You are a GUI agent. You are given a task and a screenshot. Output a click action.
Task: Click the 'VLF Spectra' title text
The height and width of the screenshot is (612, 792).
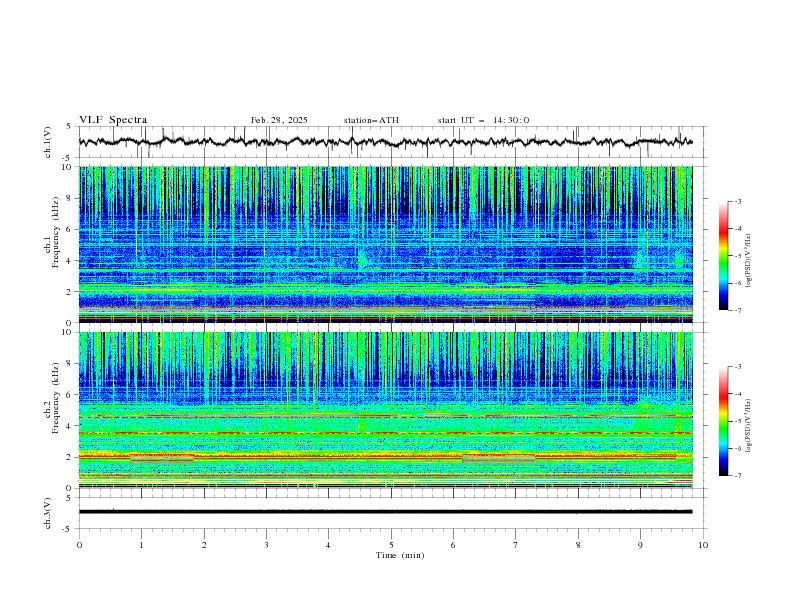(x=113, y=120)
